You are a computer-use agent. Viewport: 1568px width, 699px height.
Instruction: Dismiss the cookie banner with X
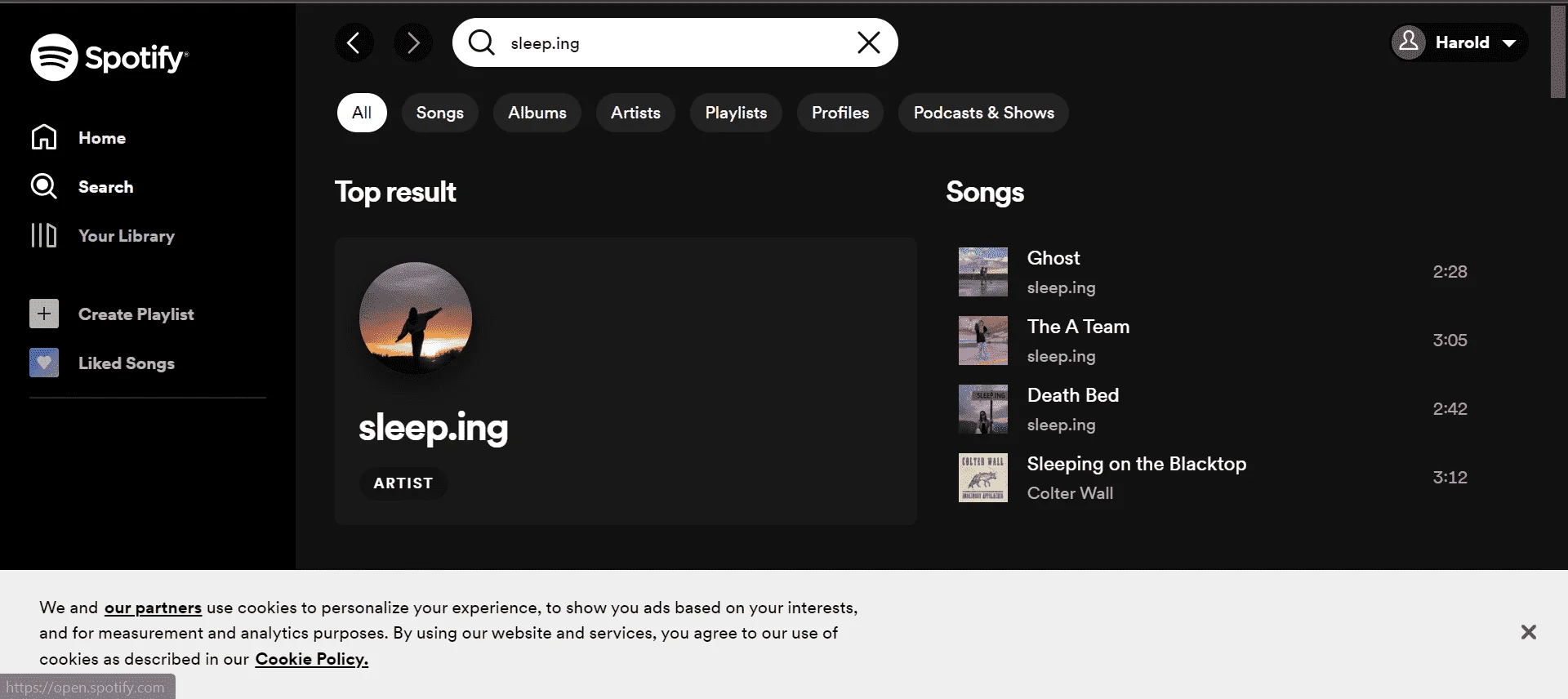(1529, 632)
